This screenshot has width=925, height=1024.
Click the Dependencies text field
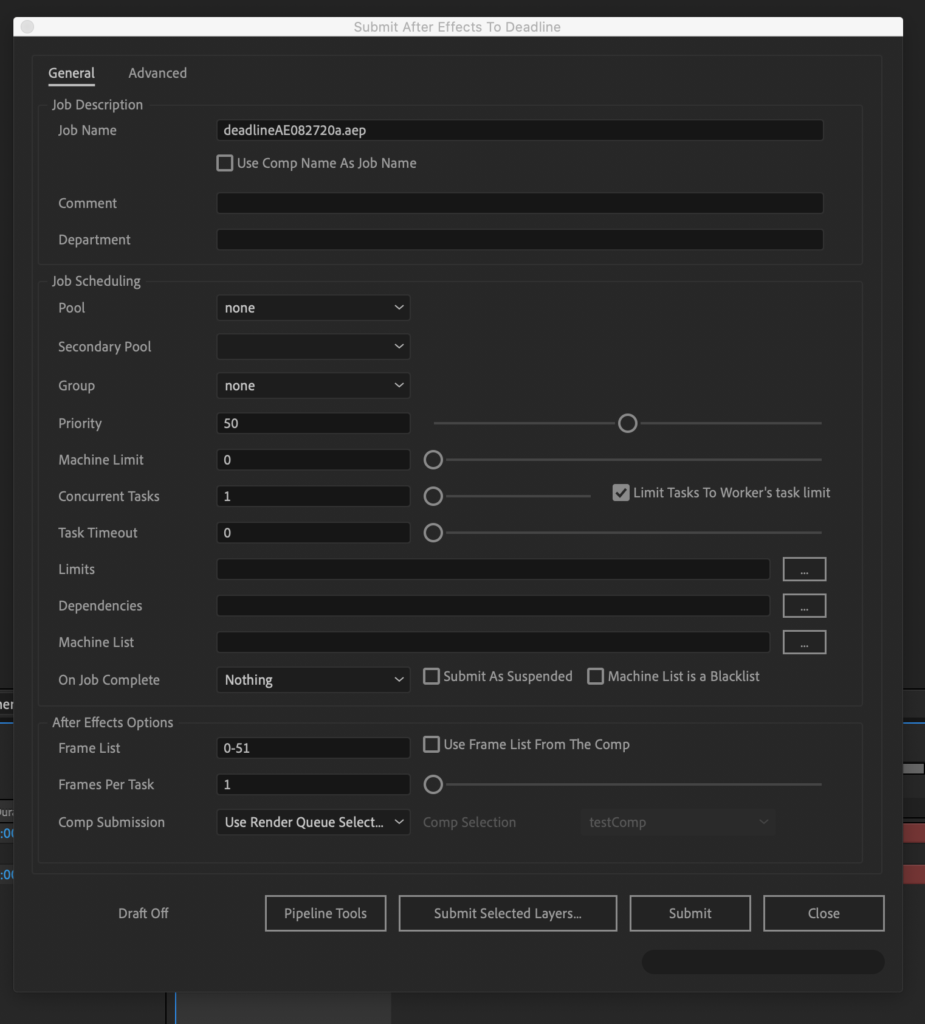point(493,606)
